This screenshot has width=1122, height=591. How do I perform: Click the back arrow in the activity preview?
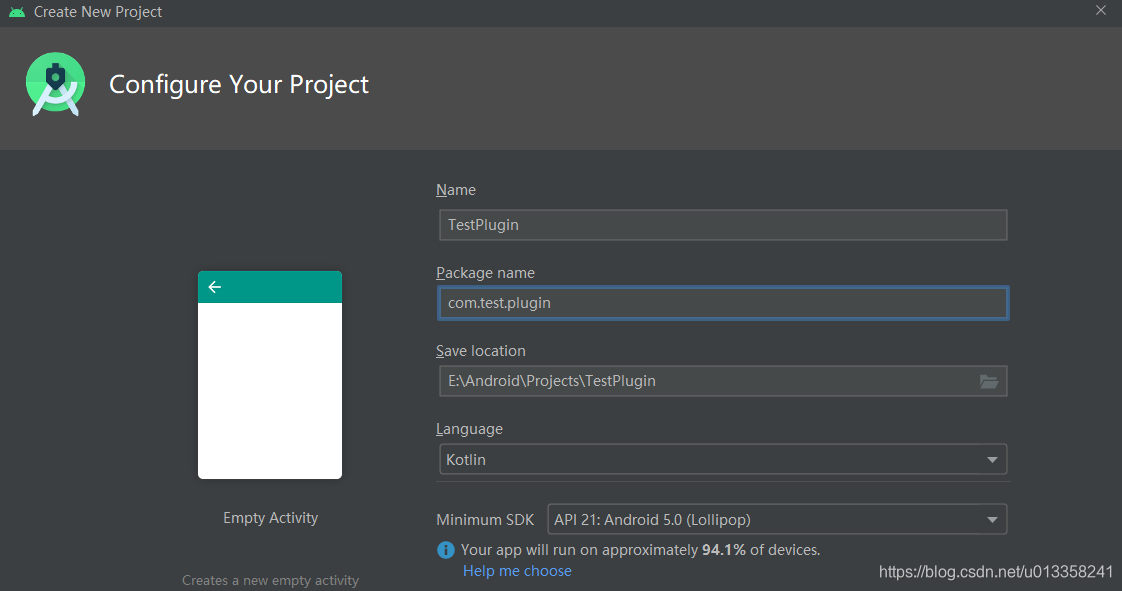pos(214,287)
